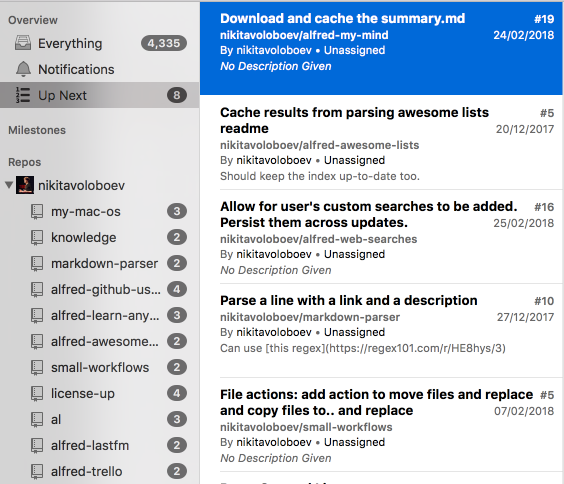Select the File actions issue #5
Image resolution: width=564 pixels, height=484 pixels.
[382, 425]
